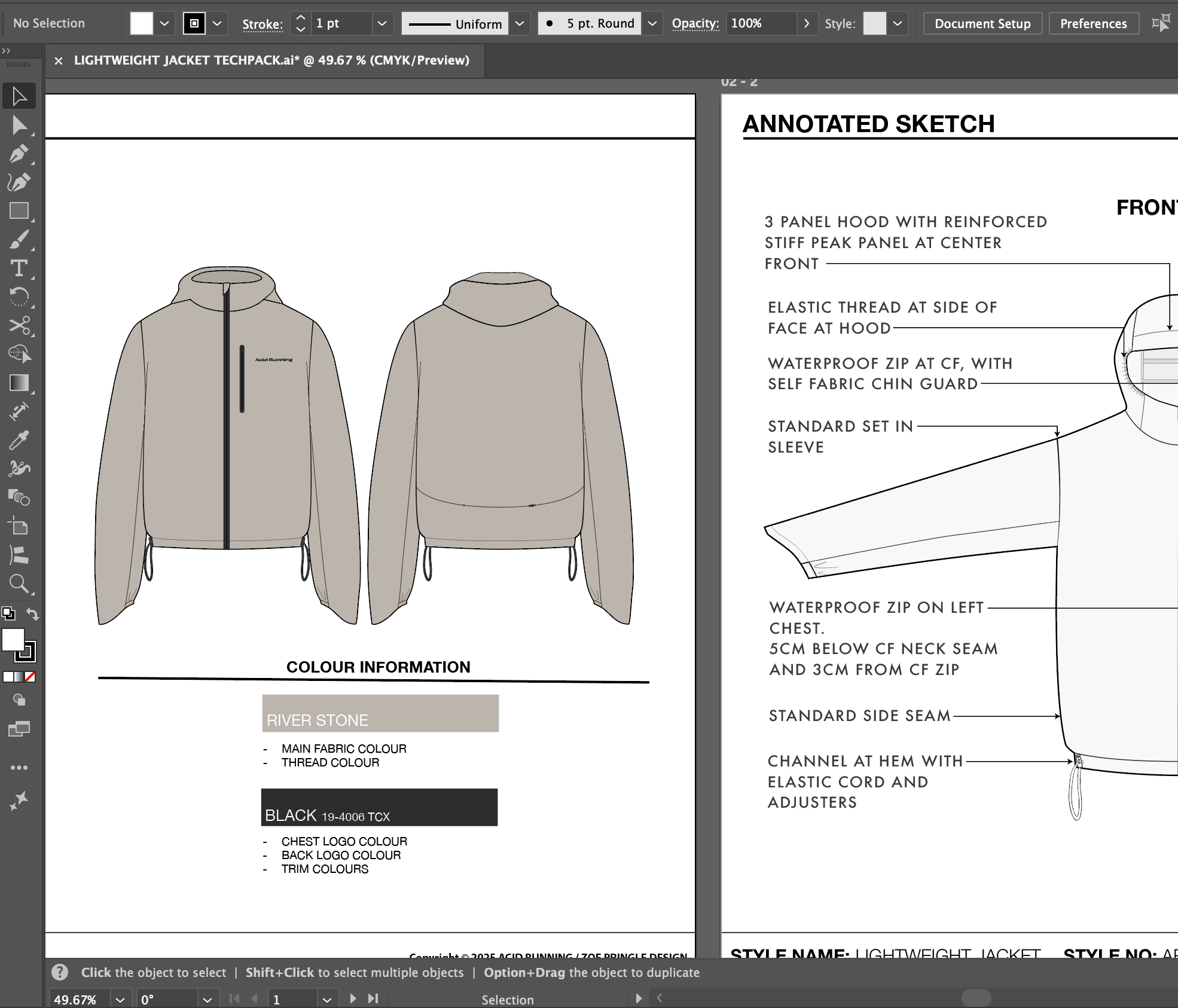Select the Curvature tool
1178x1008 pixels.
click(x=19, y=182)
